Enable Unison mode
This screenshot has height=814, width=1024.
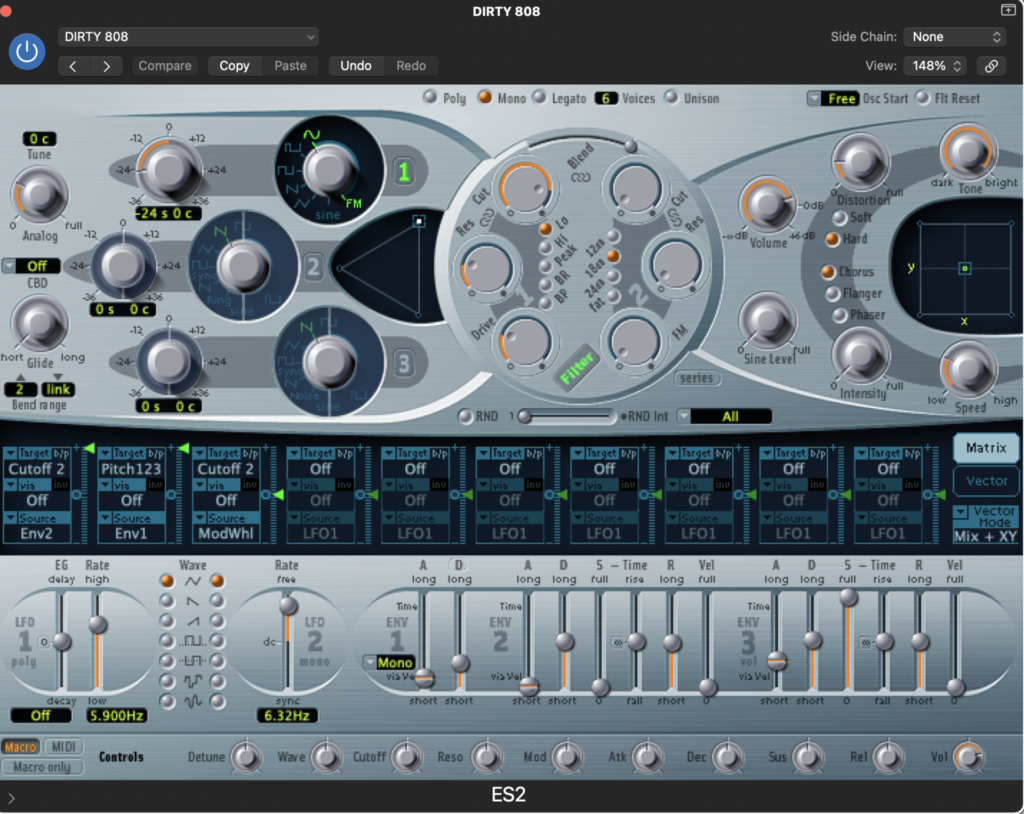click(x=670, y=98)
